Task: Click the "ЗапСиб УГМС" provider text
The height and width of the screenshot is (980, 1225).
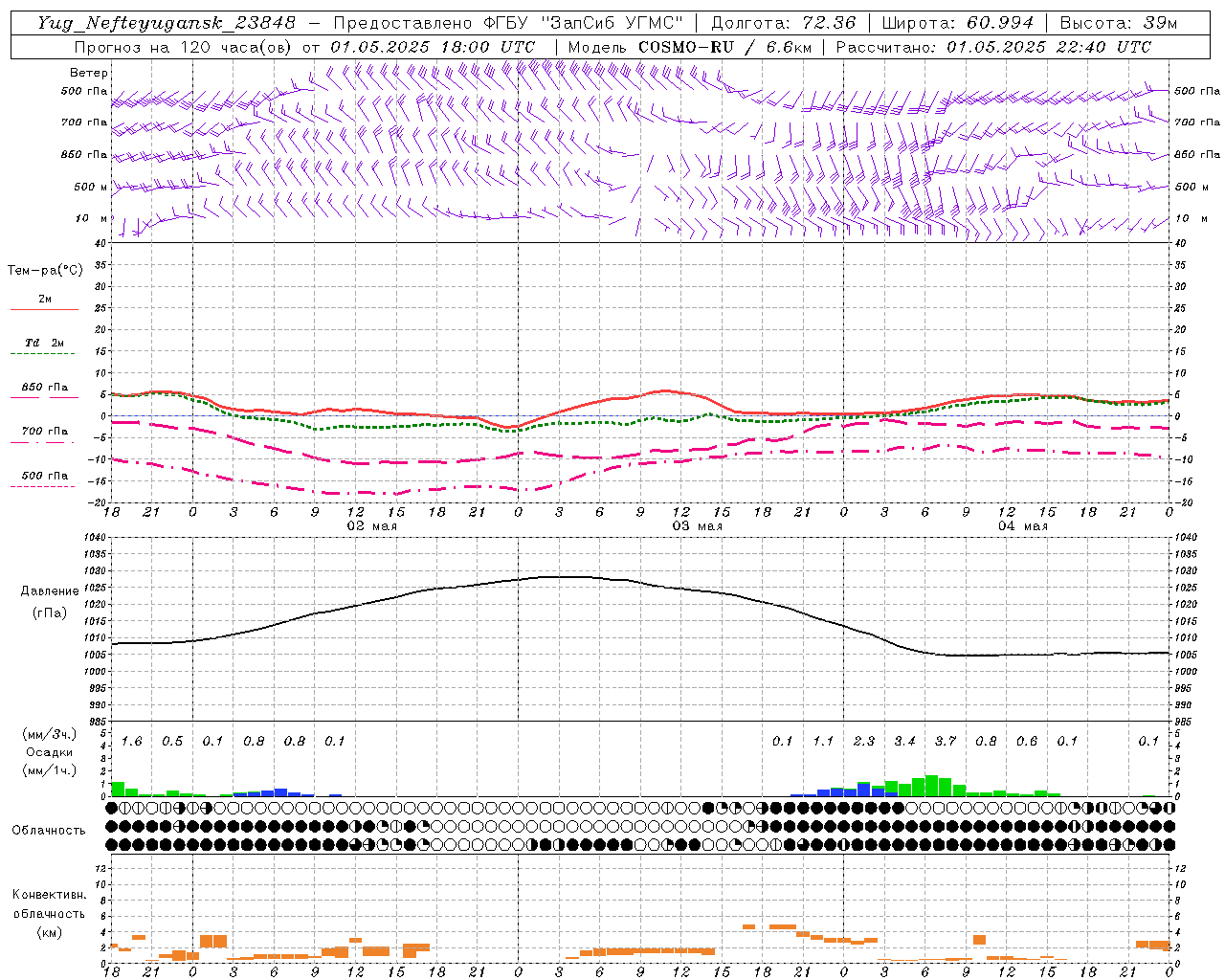Action: 612,23
